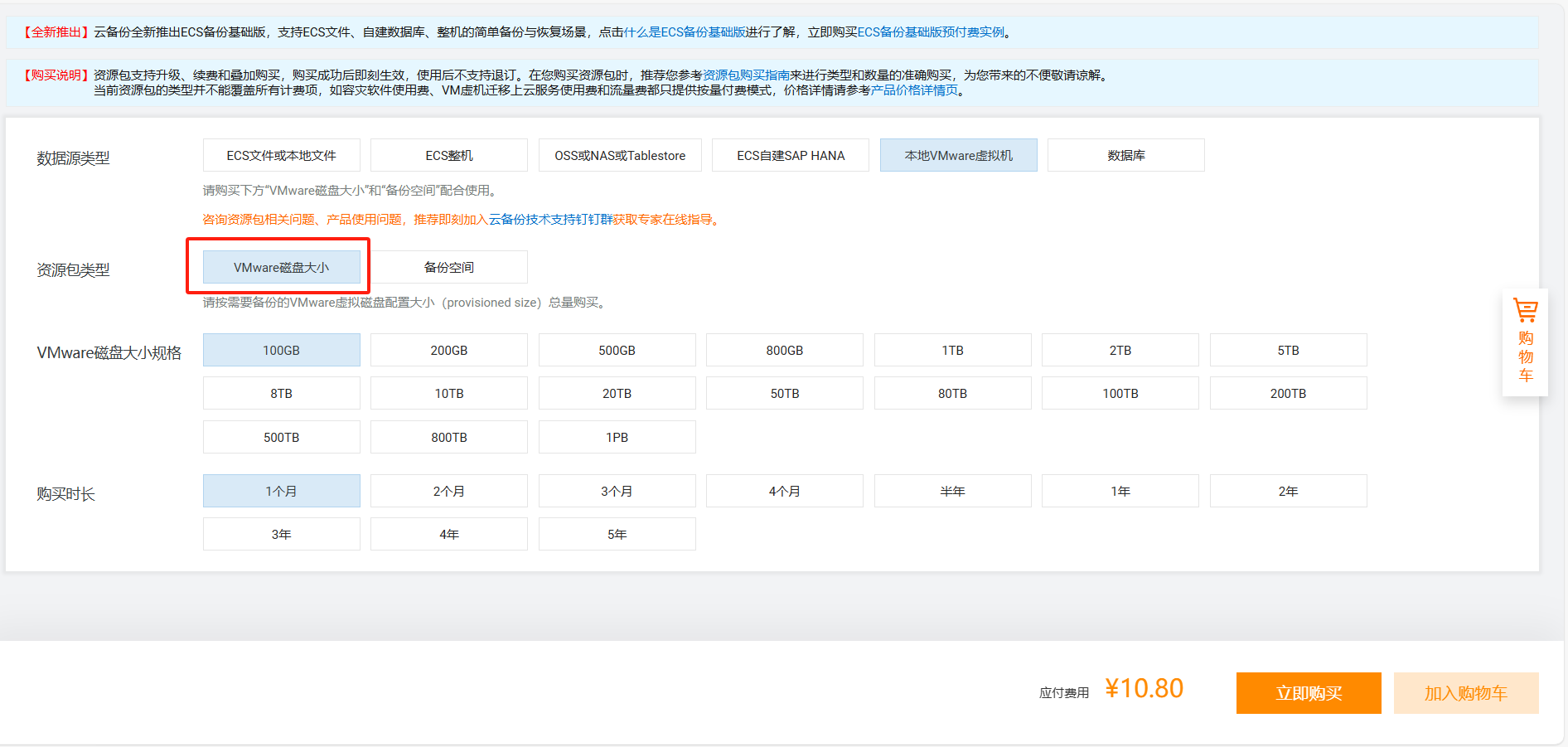Click the 数据源类型 label

coord(73,158)
